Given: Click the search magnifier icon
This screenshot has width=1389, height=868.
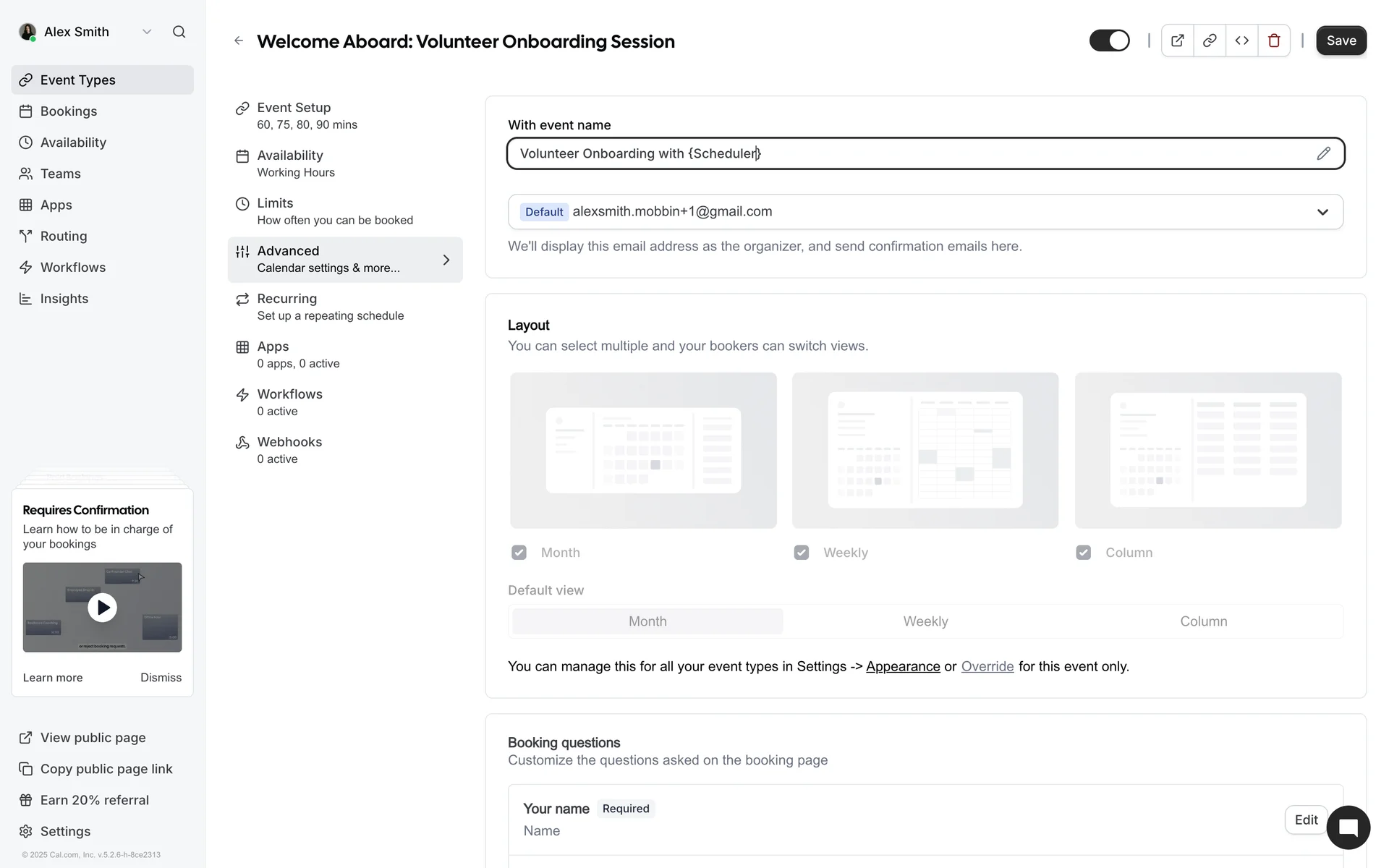Looking at the screenshot, I should [179, 32].
